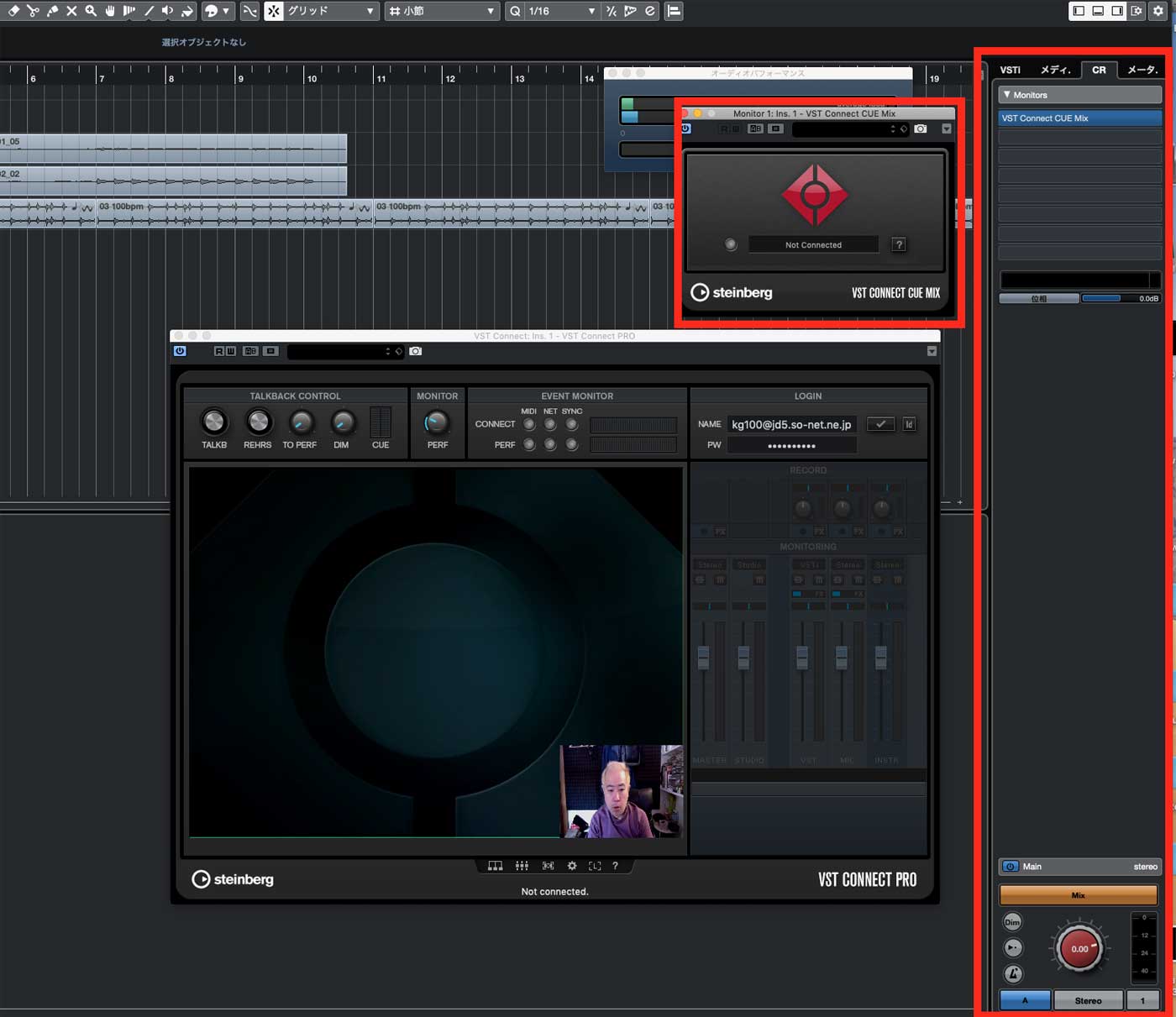Open VST Connect PRO functions menu arrow

point(932,351)
